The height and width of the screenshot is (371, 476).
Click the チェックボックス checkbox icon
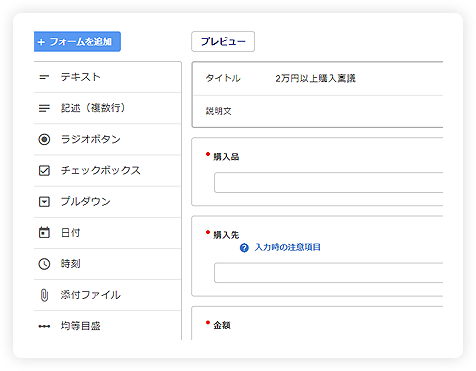pos(44,170)
